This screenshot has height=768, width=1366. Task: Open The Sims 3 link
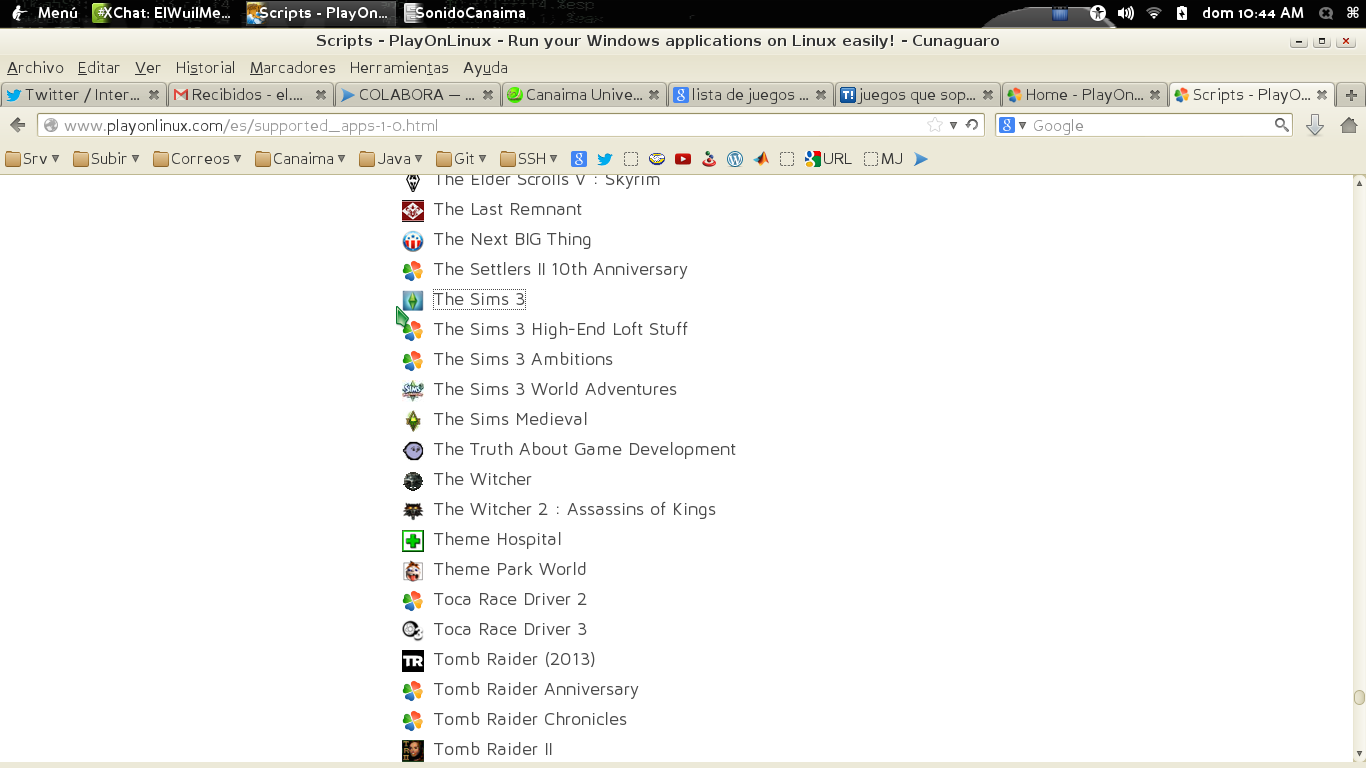[479, 299]
